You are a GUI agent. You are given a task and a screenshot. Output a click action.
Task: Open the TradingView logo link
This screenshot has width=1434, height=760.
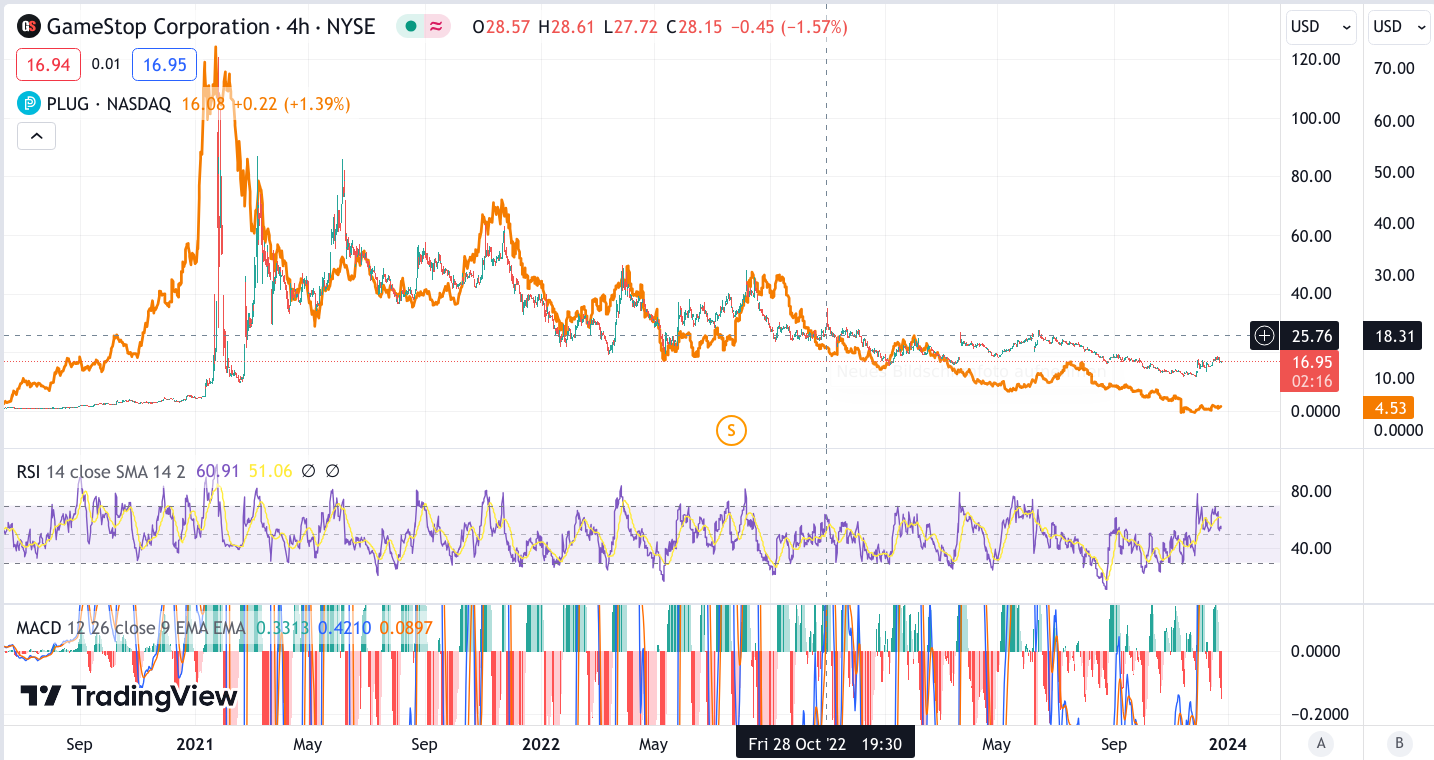click(x=129, y=696)
